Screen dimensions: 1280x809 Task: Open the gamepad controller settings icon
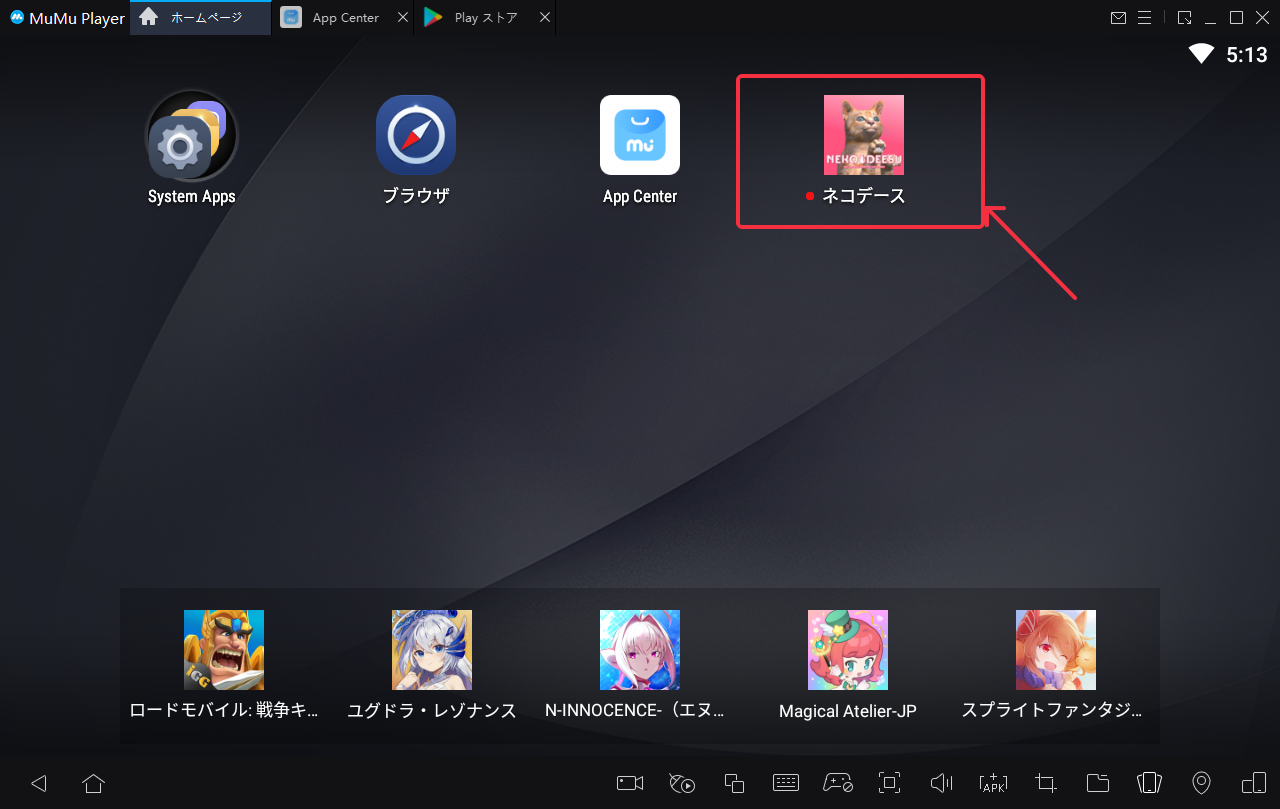click(x=838, y=783)
